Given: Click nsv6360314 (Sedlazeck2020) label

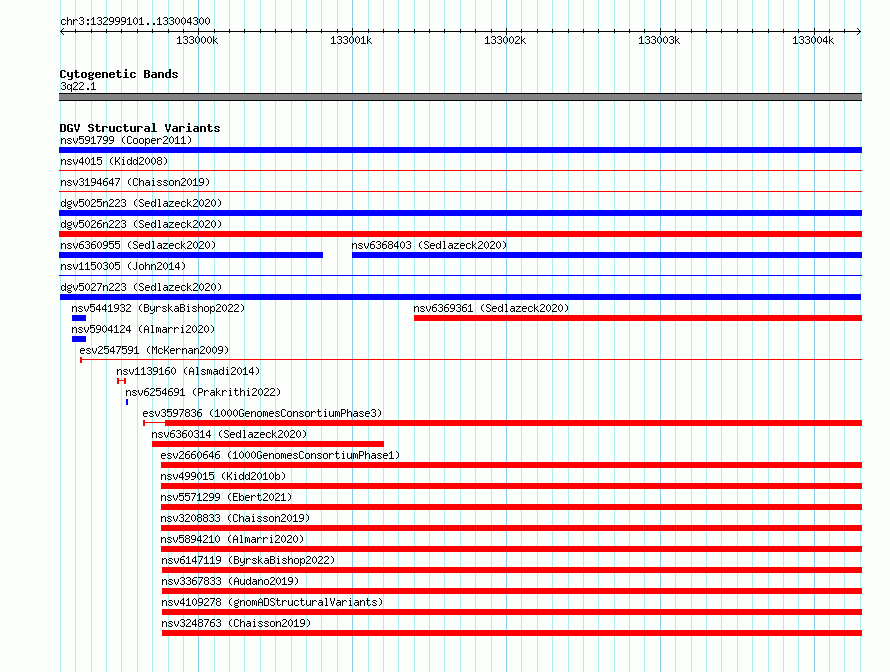Looking at the screenshot, I should click(x=229, y=434).
